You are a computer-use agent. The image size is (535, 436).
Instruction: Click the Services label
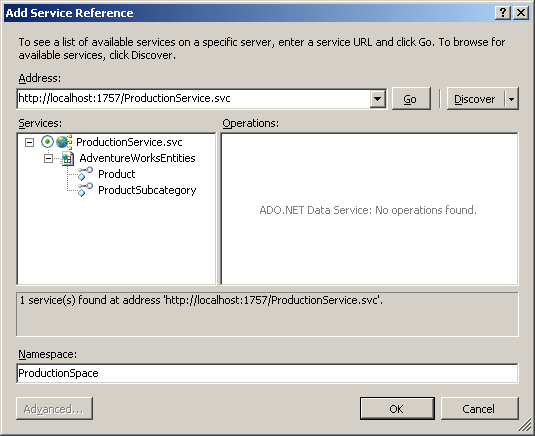point(40,123)
